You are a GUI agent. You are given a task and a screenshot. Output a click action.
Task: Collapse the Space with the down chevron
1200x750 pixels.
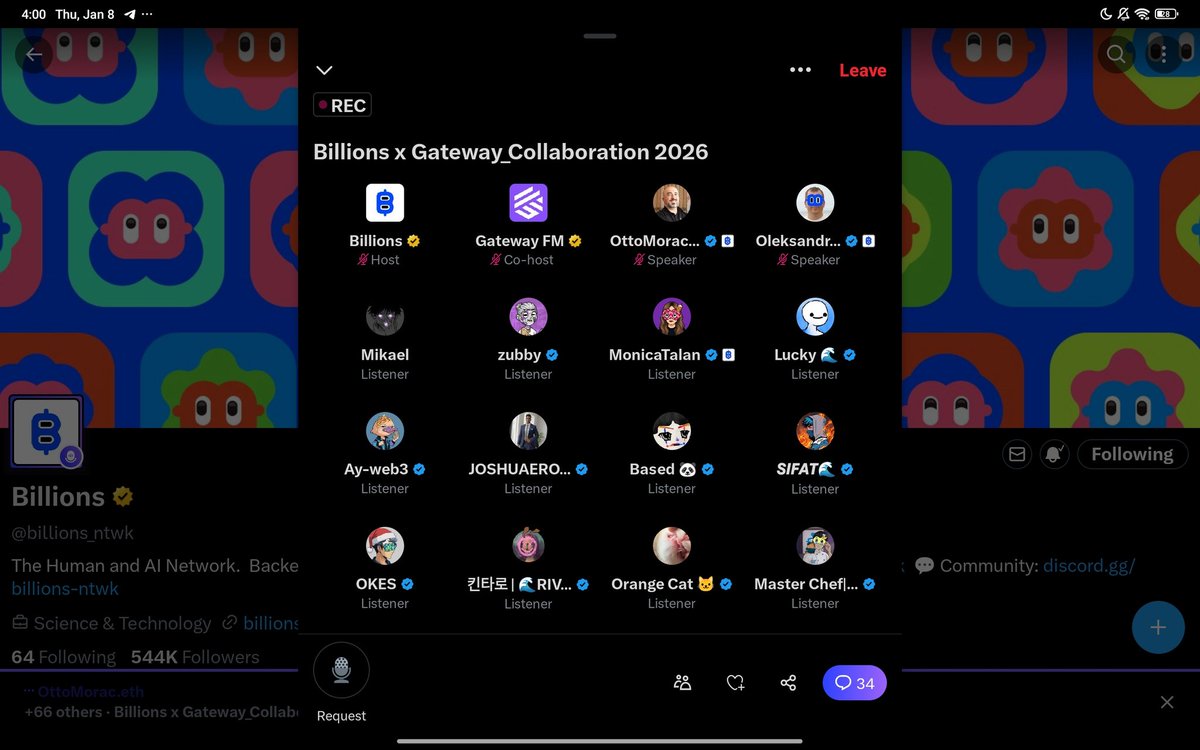(x=323, y=70)
